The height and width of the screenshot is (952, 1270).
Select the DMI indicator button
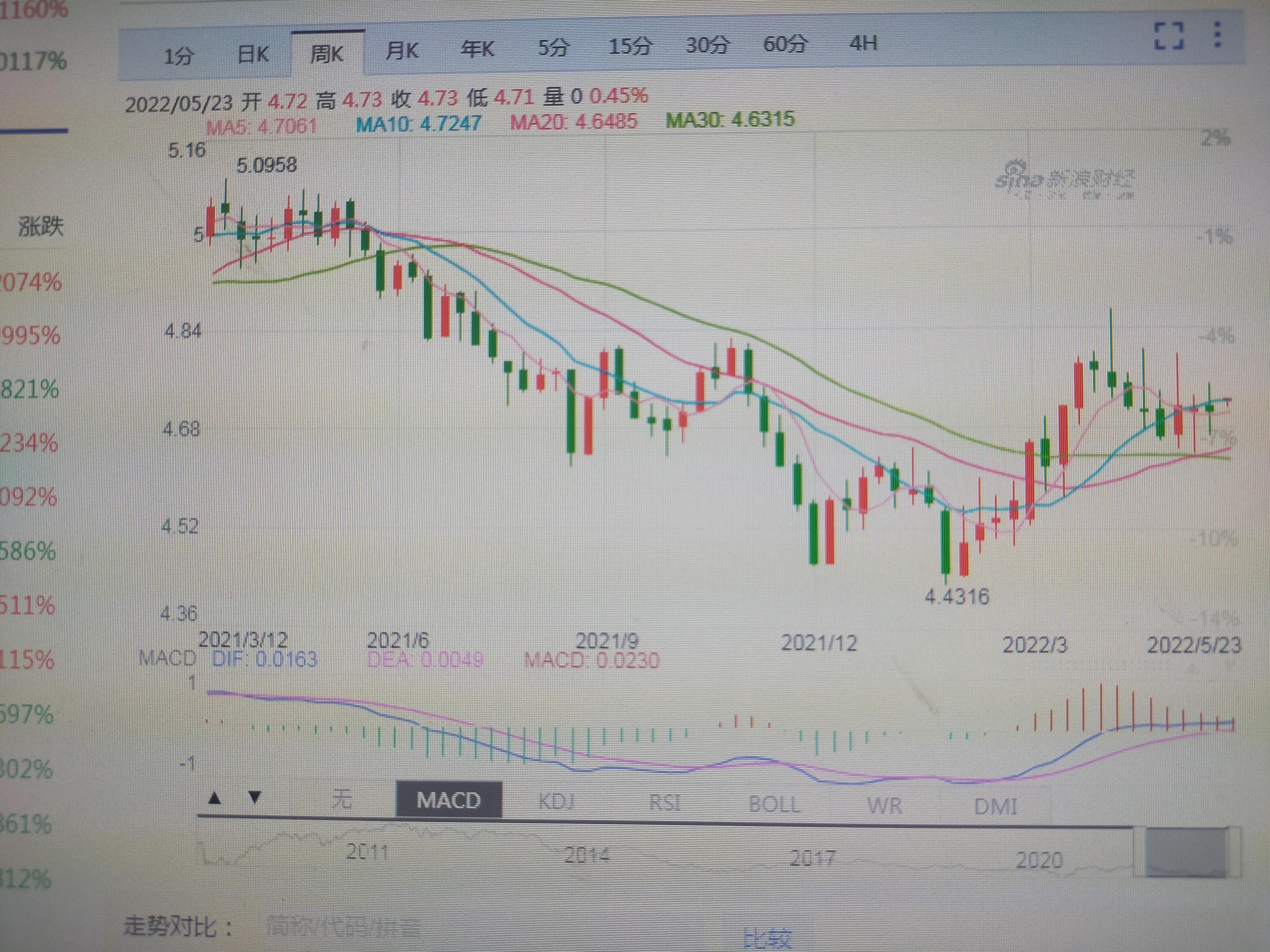(996, 807)
